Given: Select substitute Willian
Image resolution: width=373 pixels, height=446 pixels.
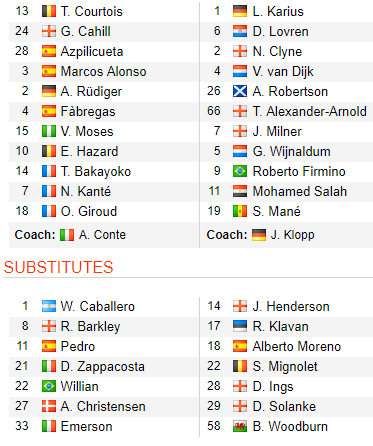Looking at the screenshot, I should click(80, 386).
